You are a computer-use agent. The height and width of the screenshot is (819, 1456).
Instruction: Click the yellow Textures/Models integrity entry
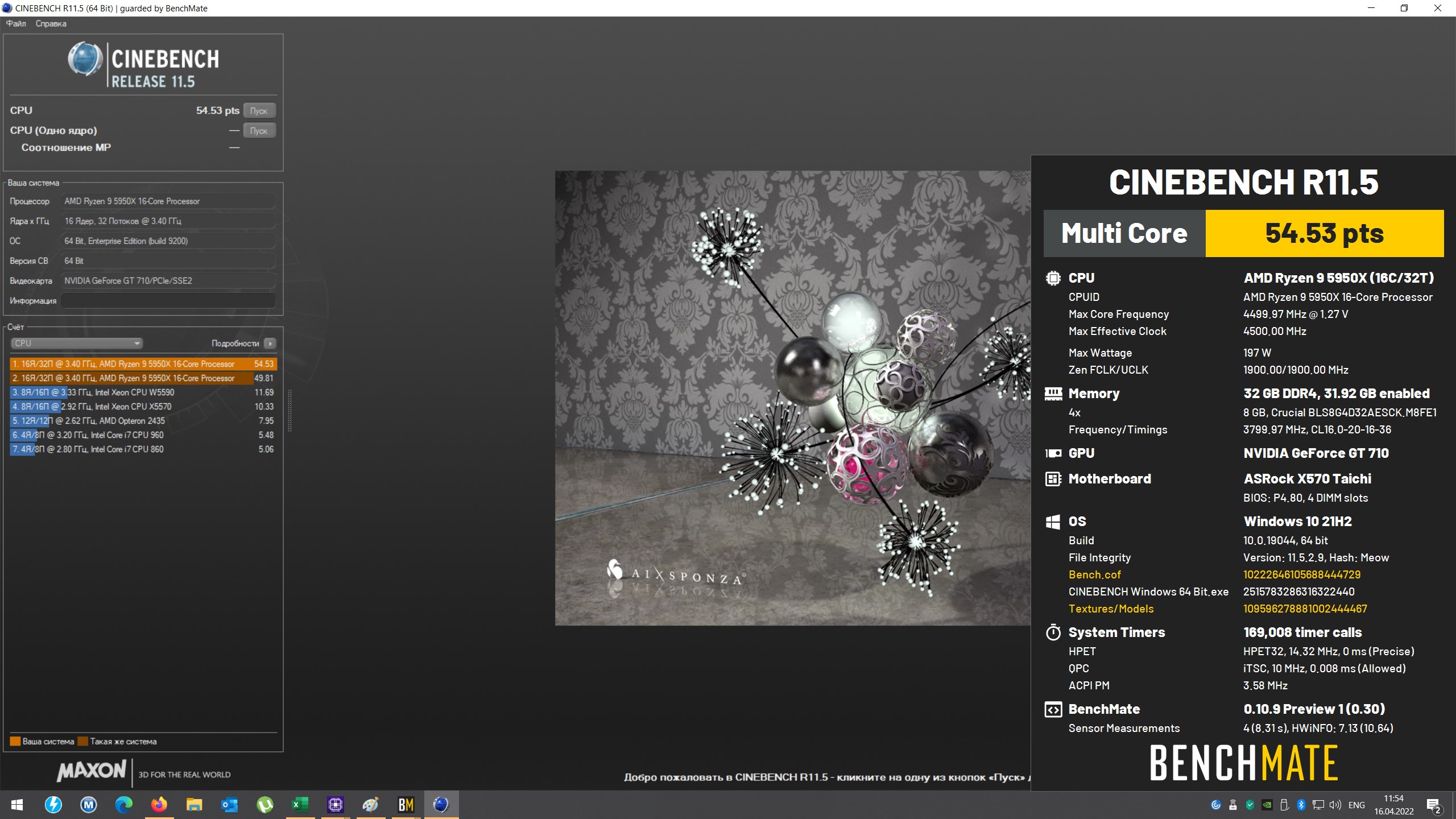click(x=1111, y=609)
